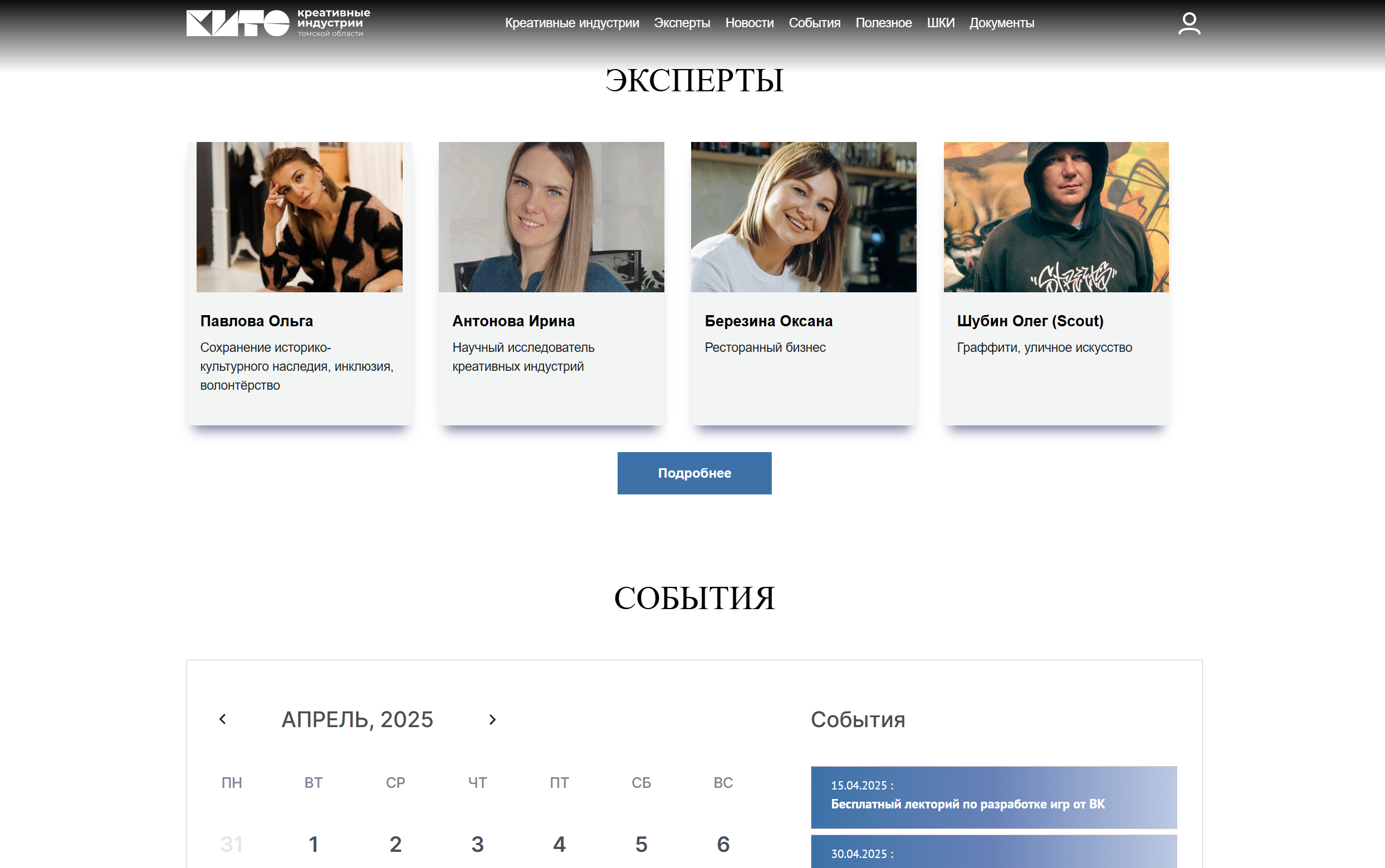Open Березина Оксана expert photo
1385x868 pixels.
804,217
